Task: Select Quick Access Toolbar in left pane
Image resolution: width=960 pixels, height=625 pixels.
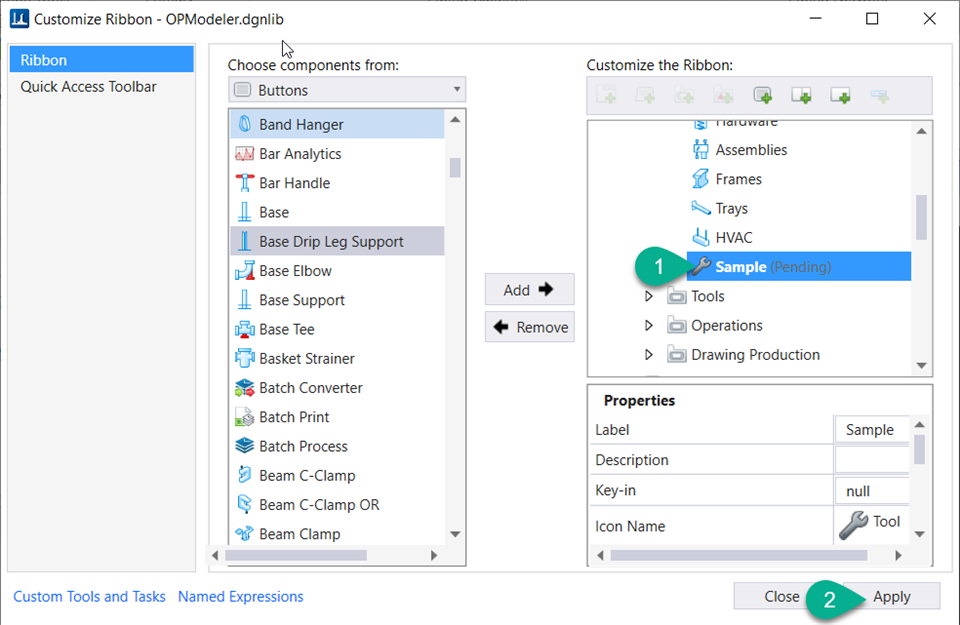Action: click(x=102, y=87)
